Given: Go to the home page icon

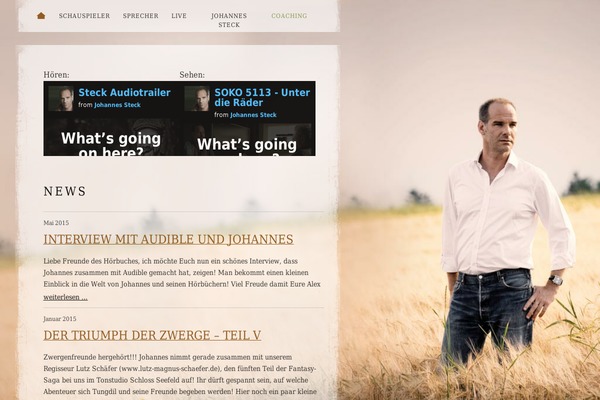Looking at the screenshot, I should click(x=41, y=16).
